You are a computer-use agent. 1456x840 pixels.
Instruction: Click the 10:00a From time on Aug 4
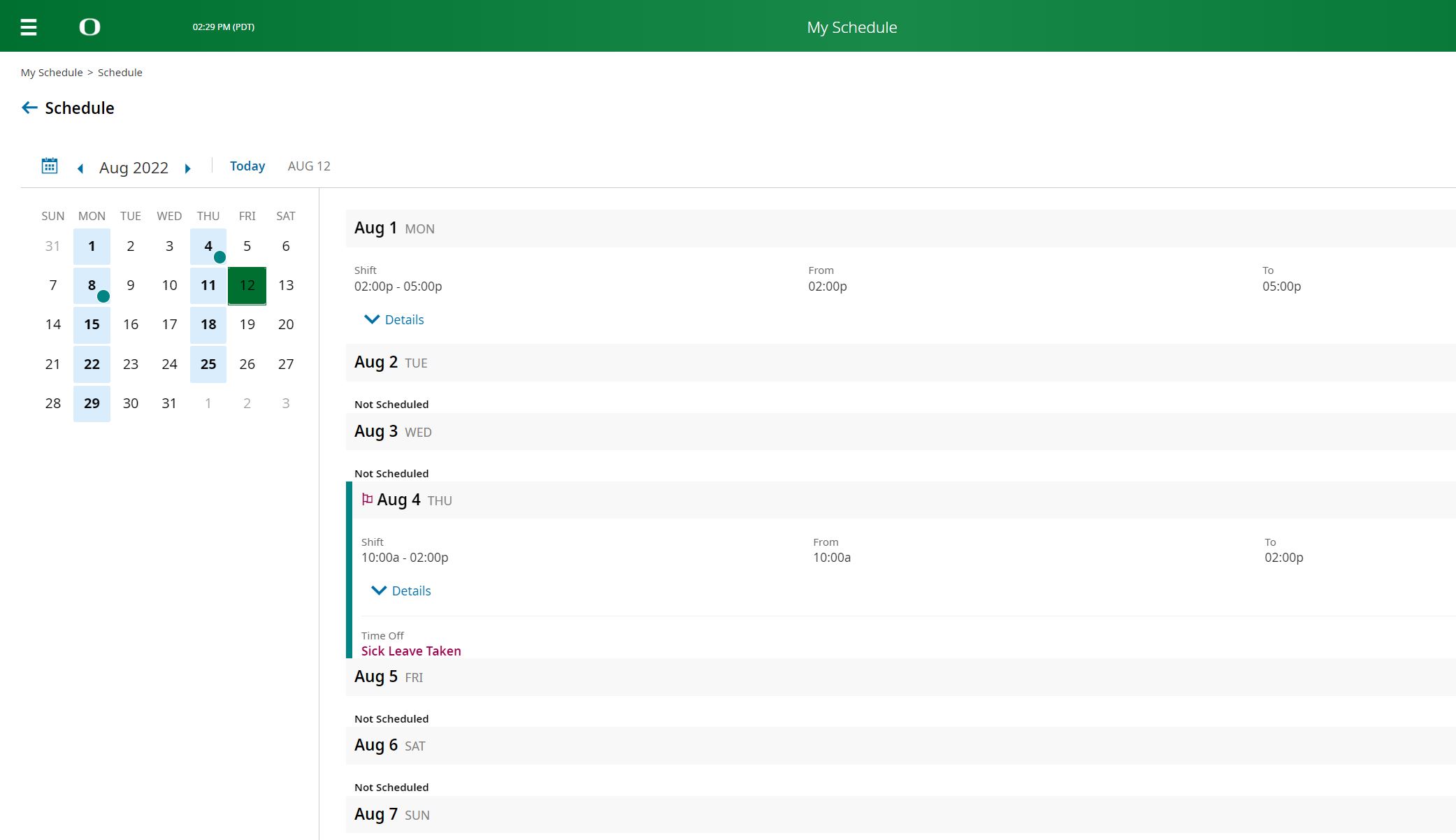point(832,558)
